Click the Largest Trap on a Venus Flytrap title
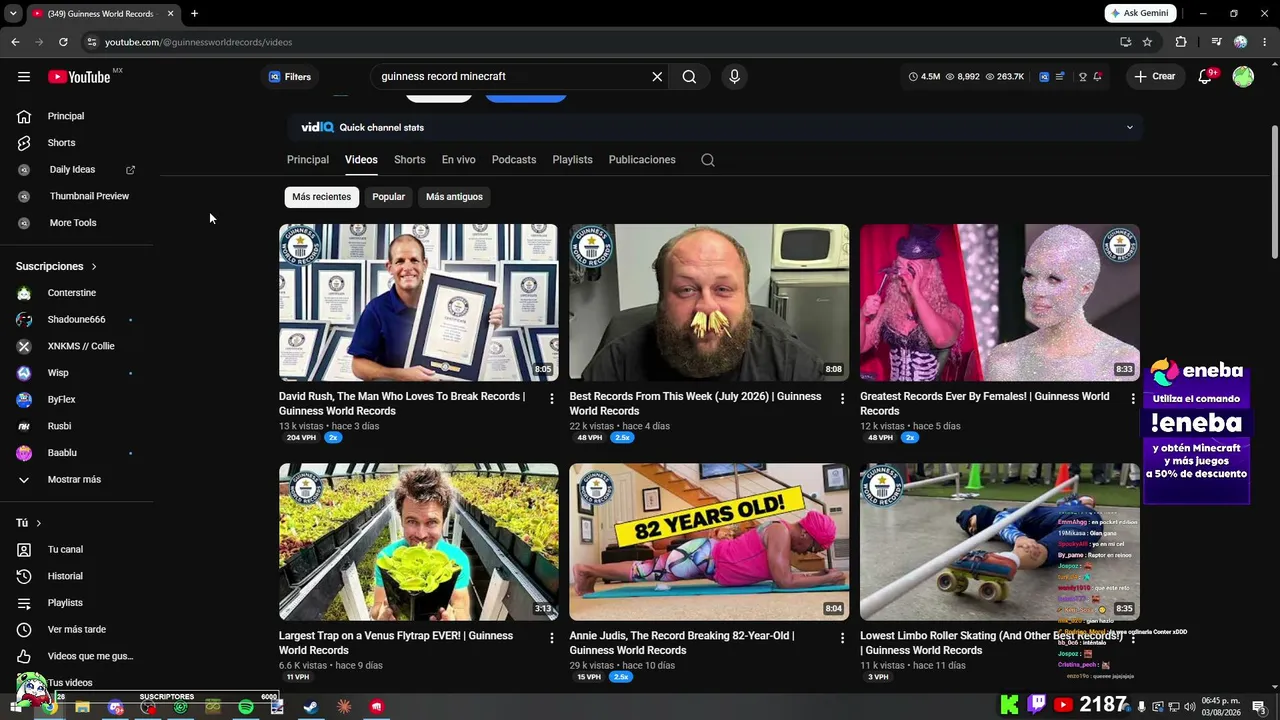Screen dimensions: 1280x720 (x=396, y=643)
